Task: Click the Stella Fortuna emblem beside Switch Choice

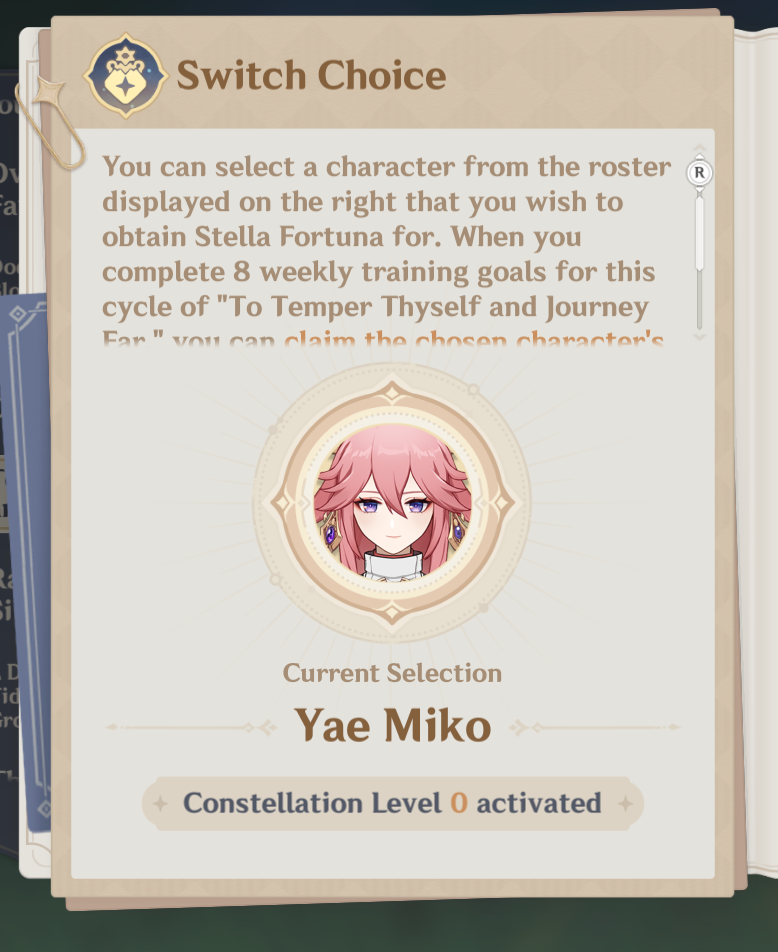Action: (x=126, y=75)
